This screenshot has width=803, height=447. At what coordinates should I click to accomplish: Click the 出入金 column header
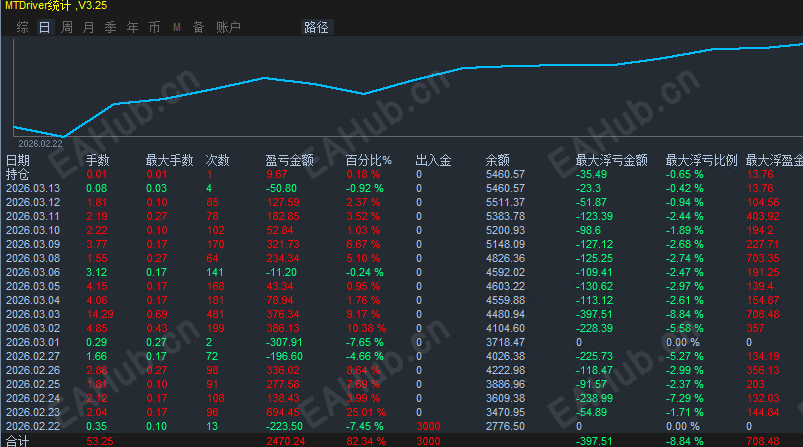coord(433,160)
